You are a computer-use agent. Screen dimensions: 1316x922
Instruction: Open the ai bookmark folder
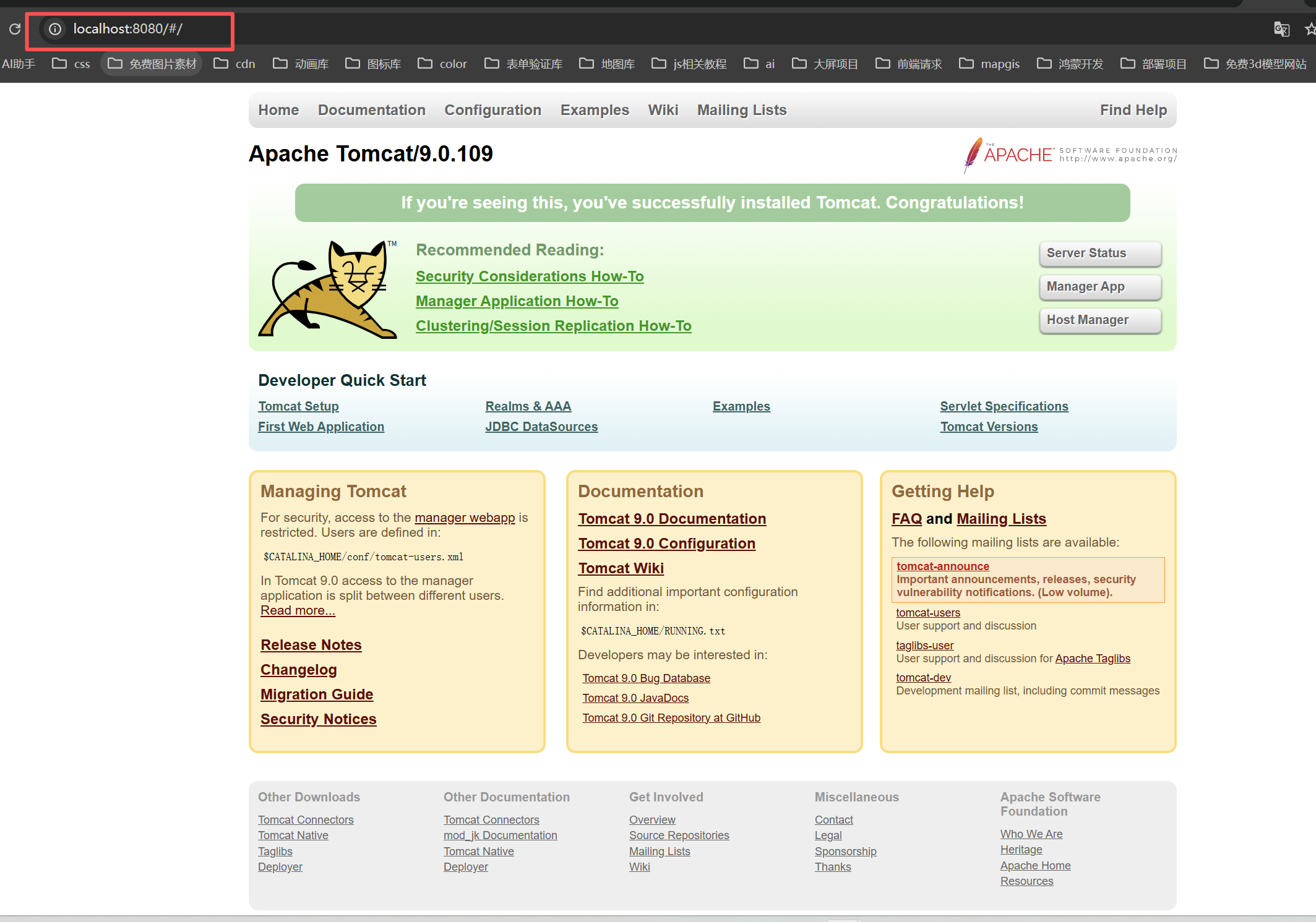coord(759,64)
